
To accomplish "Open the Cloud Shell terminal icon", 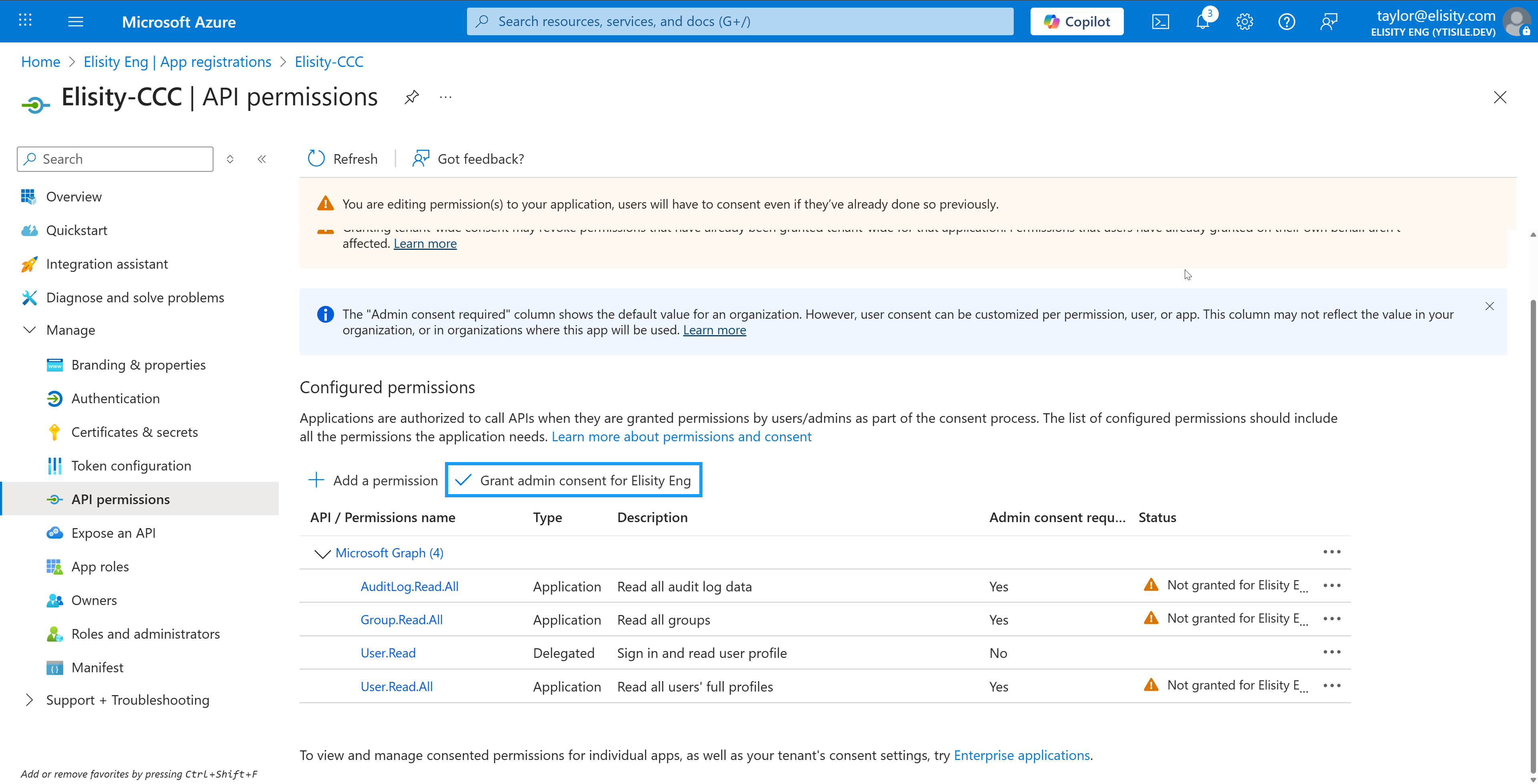I will point(1160,22).
